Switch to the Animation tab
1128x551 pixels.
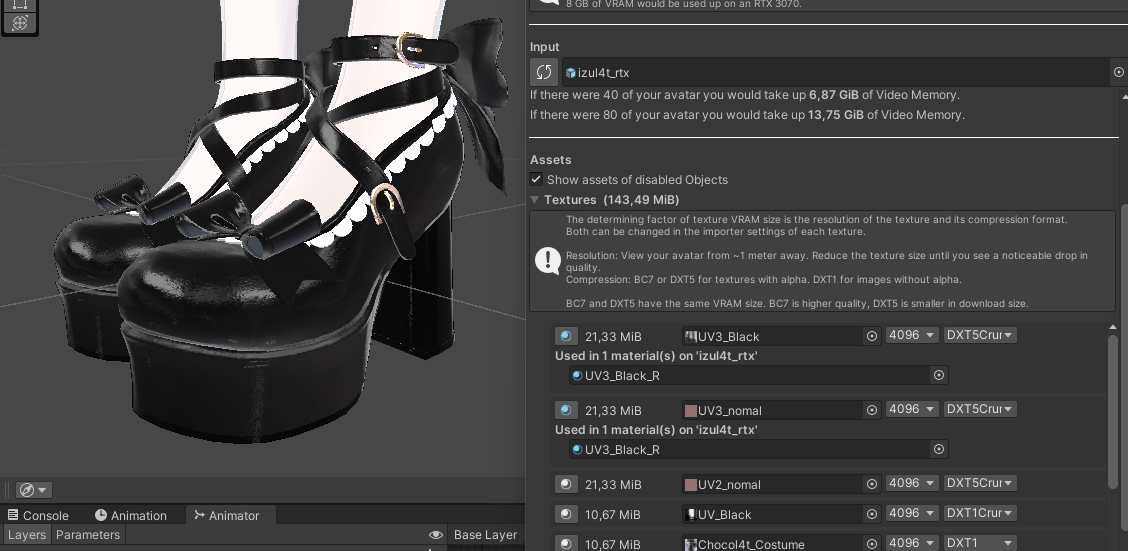pos(131,516)
